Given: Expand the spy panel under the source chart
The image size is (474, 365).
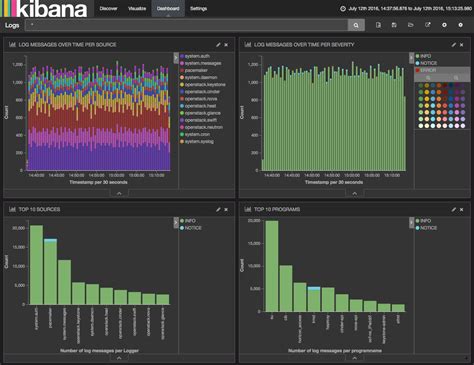Looking at the screenshot, I should (119, 193).
